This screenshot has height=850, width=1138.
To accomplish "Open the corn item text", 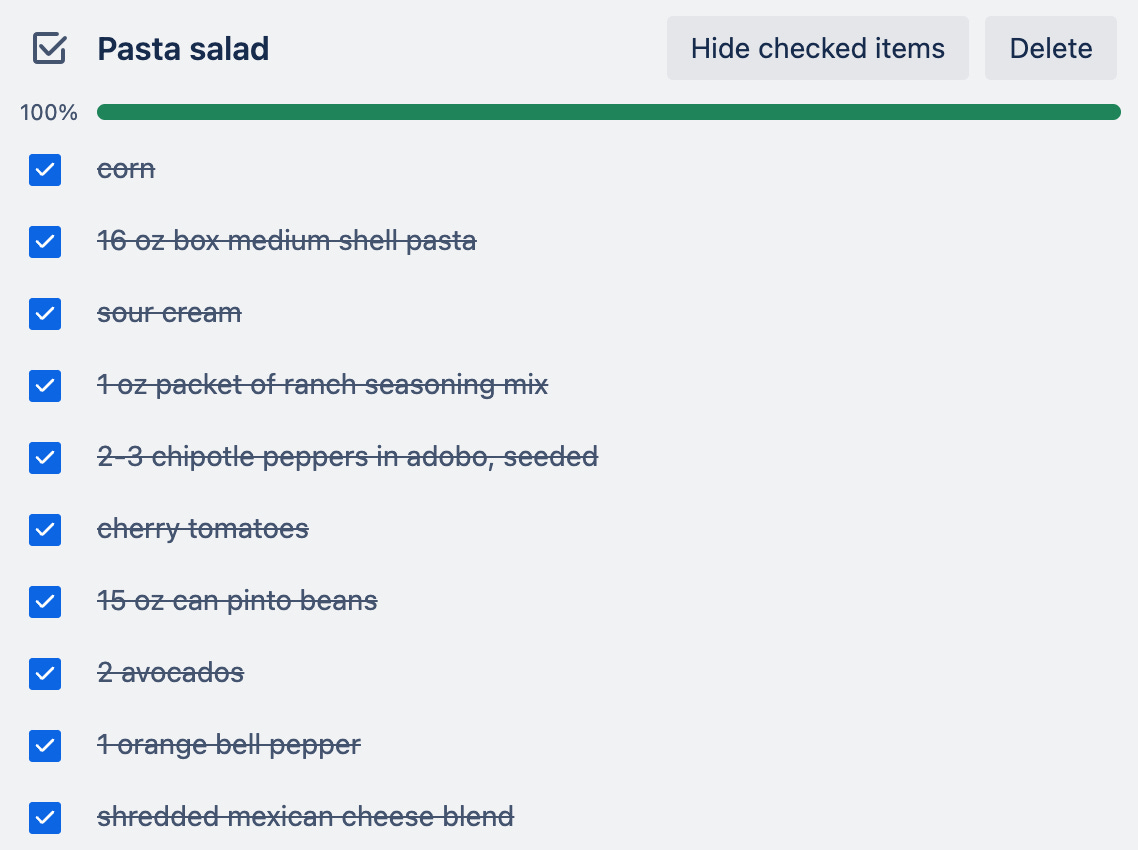I will 126,169.
